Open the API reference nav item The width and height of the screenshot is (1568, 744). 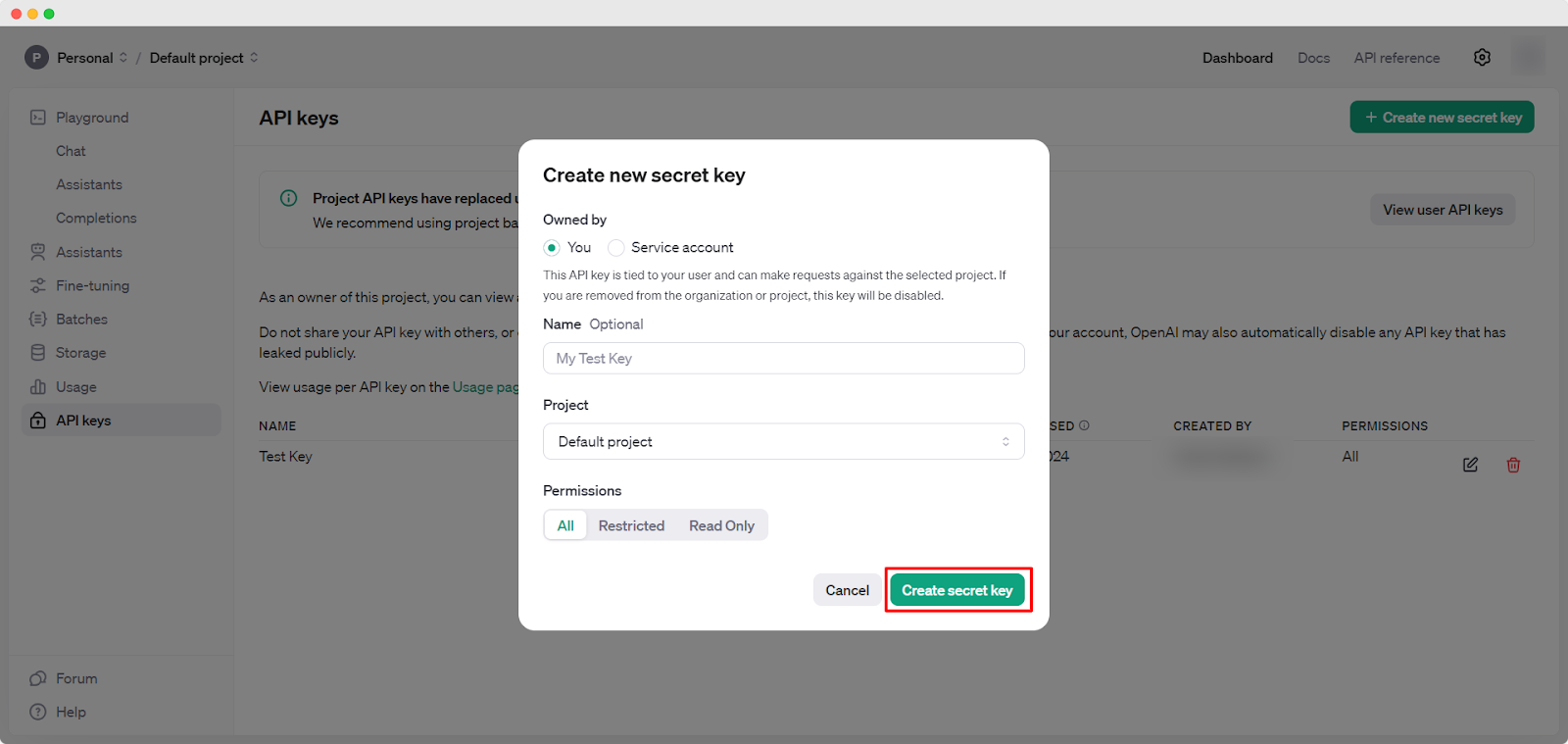1396,58
